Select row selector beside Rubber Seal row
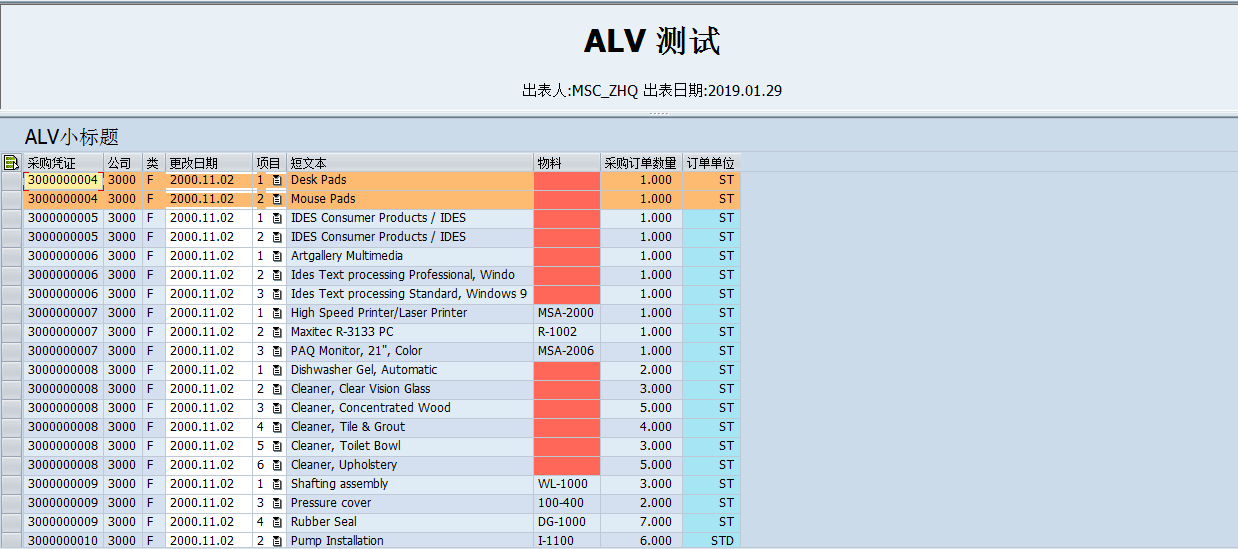Viewport: 1238px width, 549px height. point(11,522)
